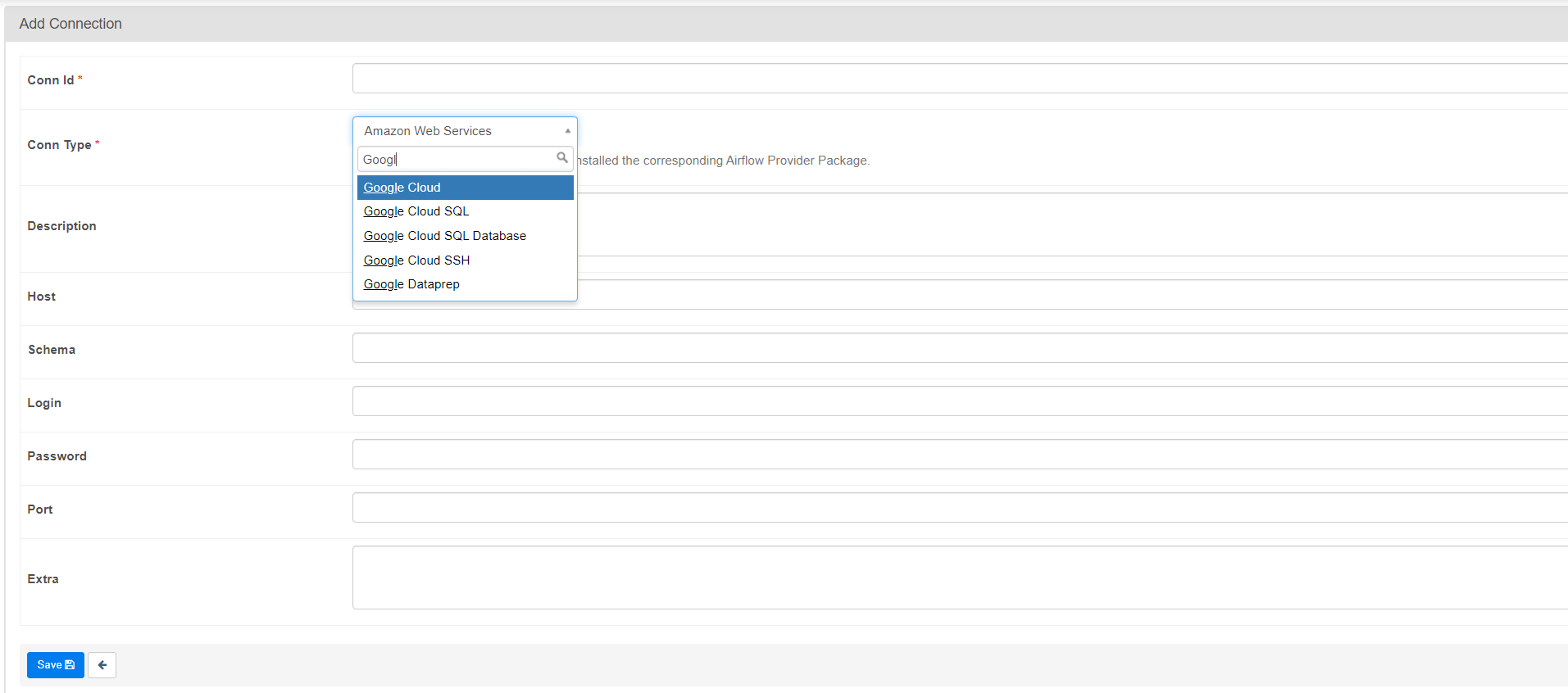Focus the Conn Id input field

(x=960, y=79)
